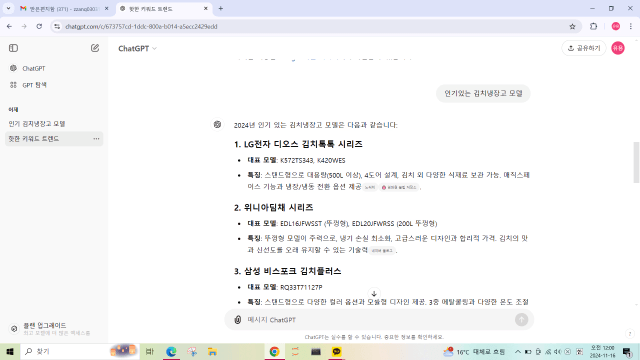This screenshot has width=640, height=360.
Task: Click heading 2. 위니아딤채 시리즈
Action: [x=273, y=208]
